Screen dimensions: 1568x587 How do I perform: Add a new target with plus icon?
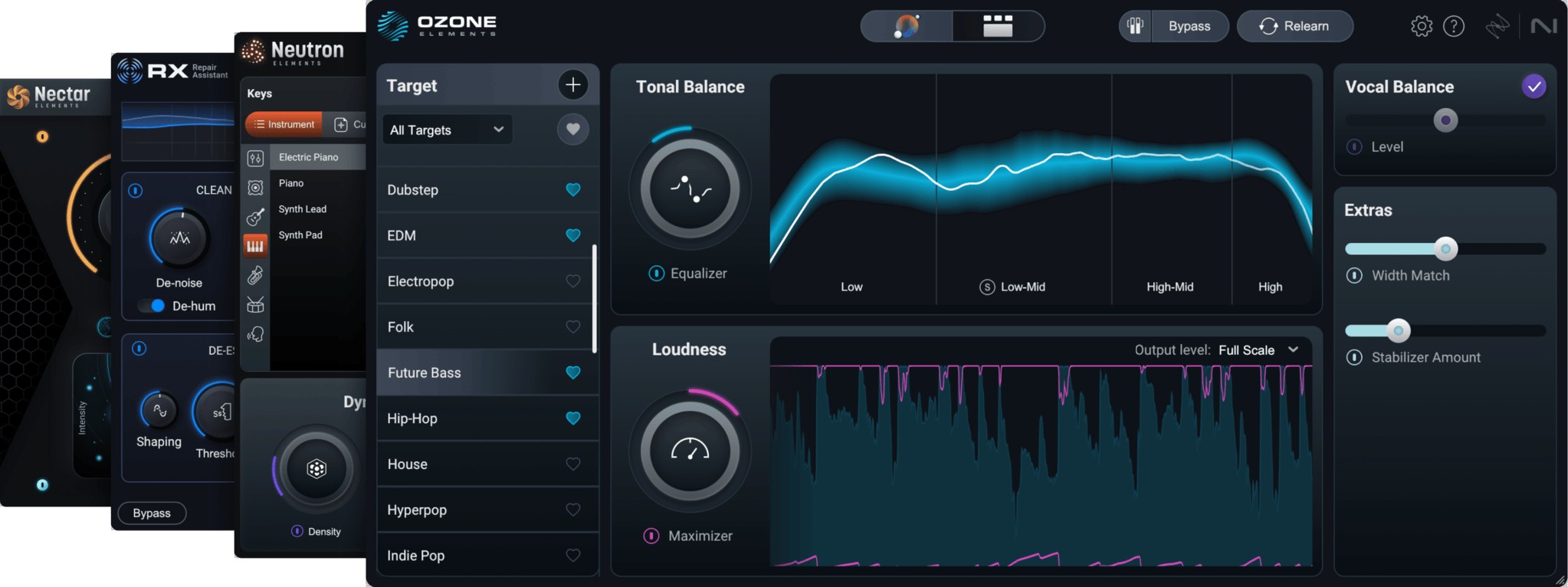tap(572, 85)
